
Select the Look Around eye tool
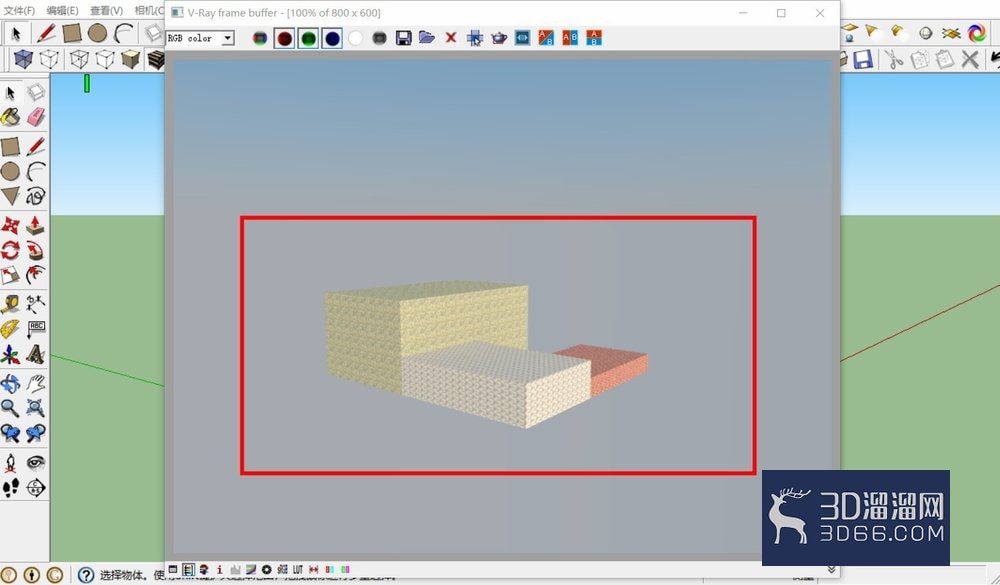[x=36, y=462]
